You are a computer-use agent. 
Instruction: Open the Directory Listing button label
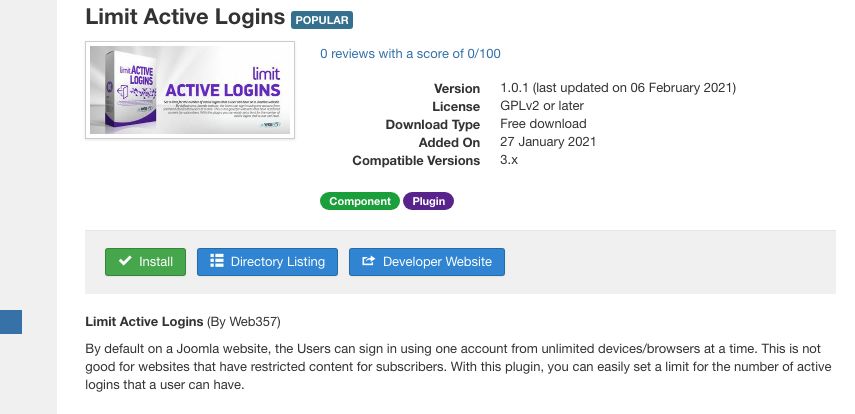tap(277, 262)
